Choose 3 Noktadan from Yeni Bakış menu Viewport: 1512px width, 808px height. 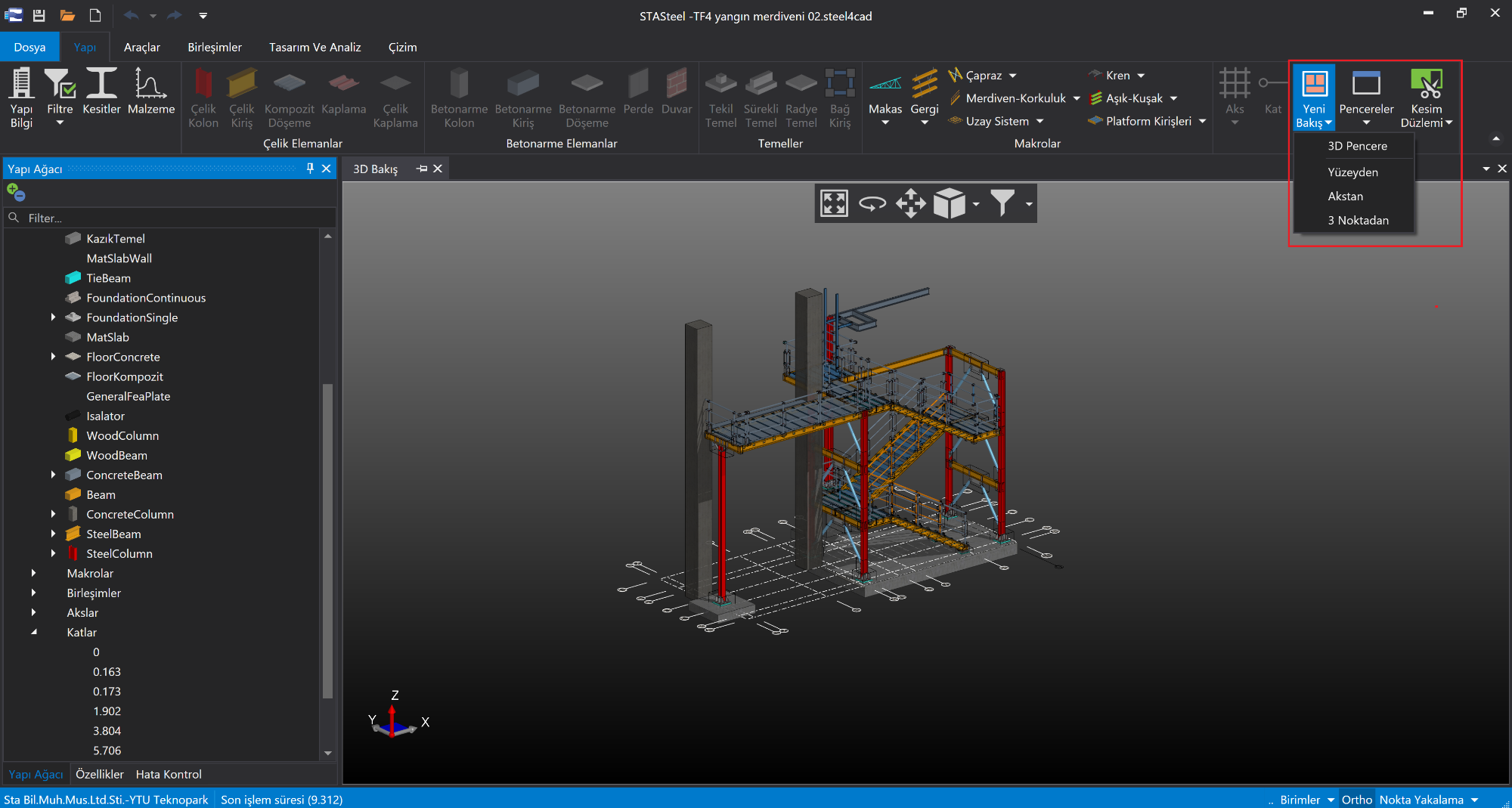coord(1358,220)
